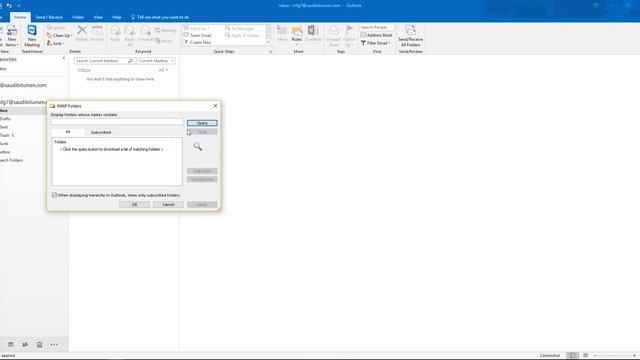
Task: Click the Unsubscribe button in the dialog
Action: (x=202, y=180)
